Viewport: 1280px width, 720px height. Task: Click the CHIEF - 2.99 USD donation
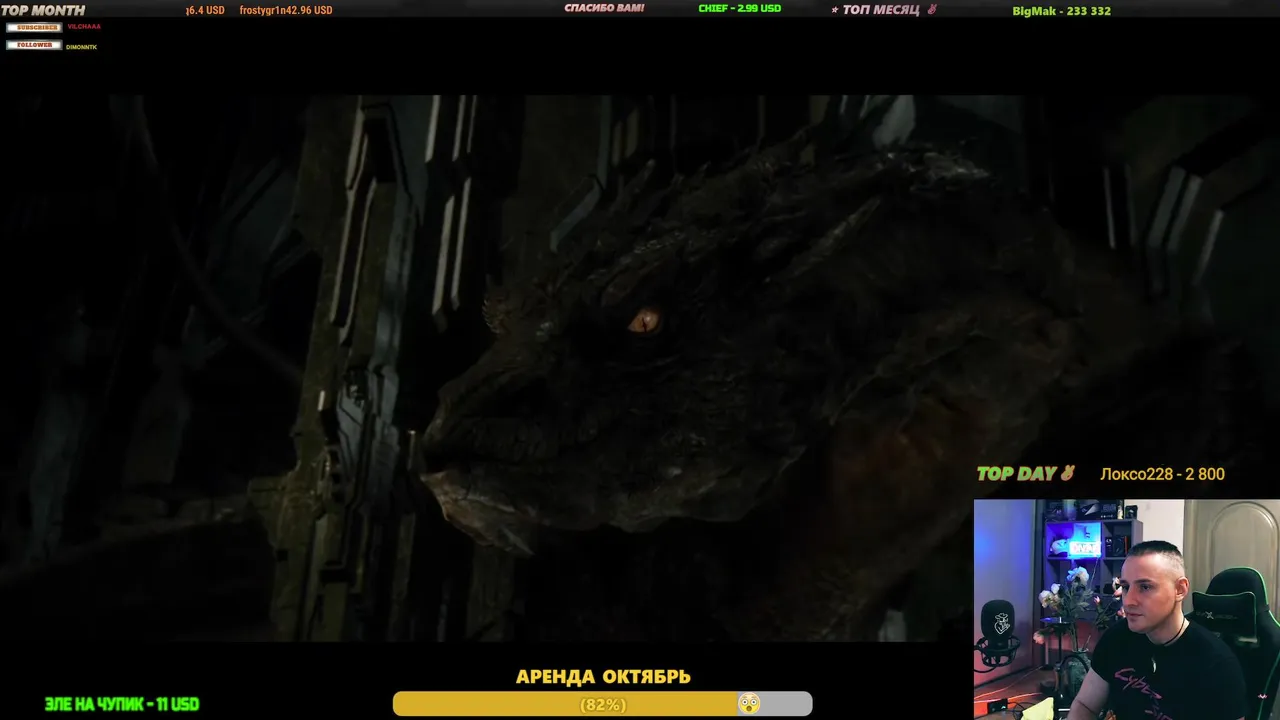(x=739, y=8)
